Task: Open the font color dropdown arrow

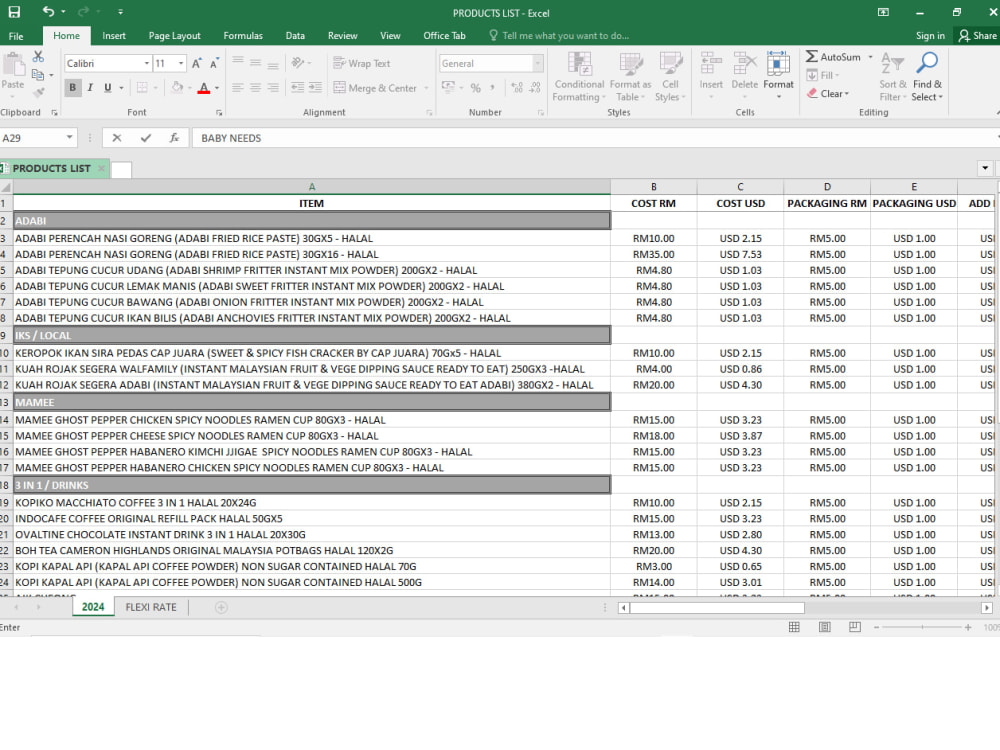Action: coord(217,87)
